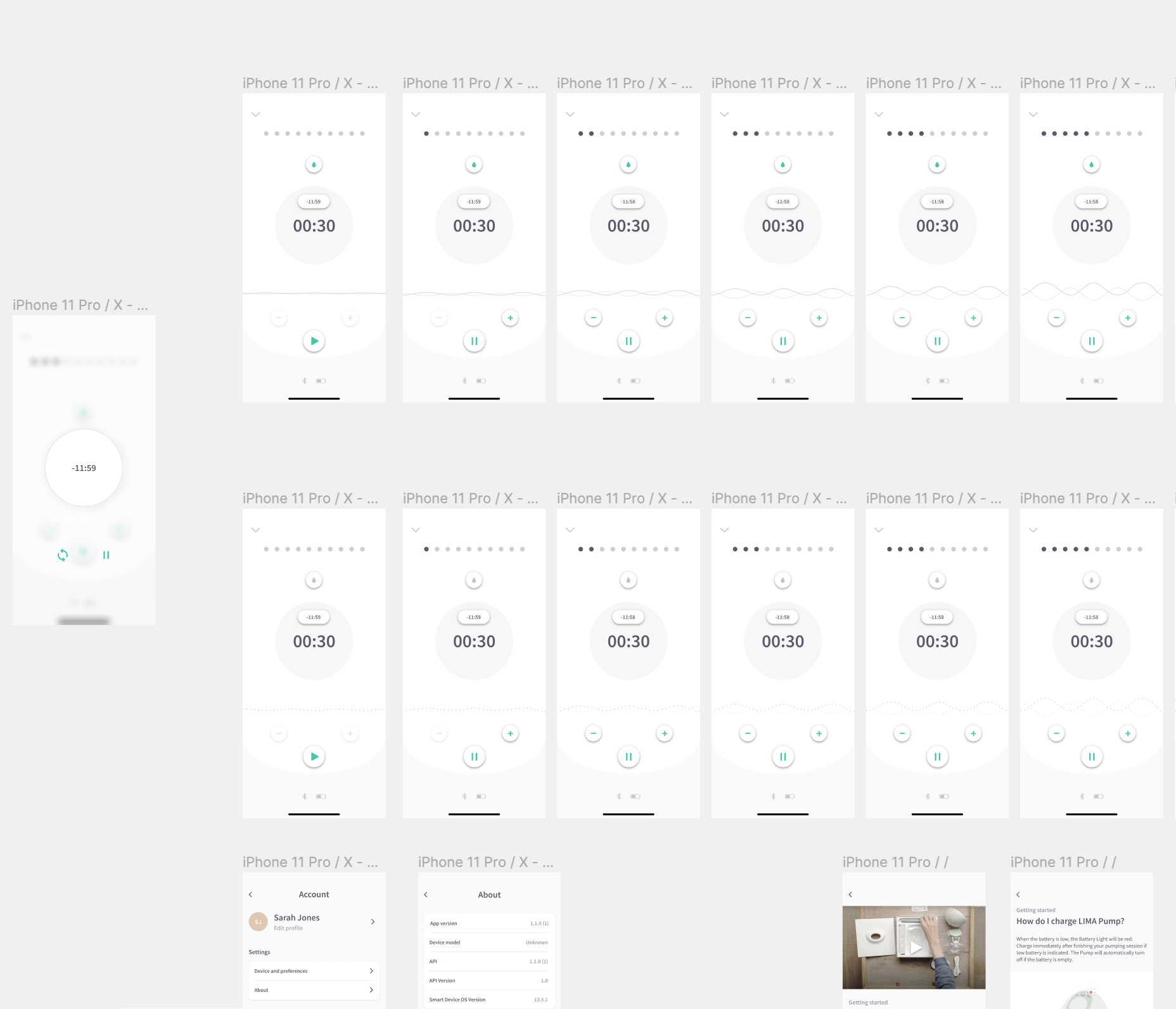Collapse the timer sheet with the down chevron
The width and height of the screenshot is (1176, 1009).
pyautogui.click(x=255, y=115)
